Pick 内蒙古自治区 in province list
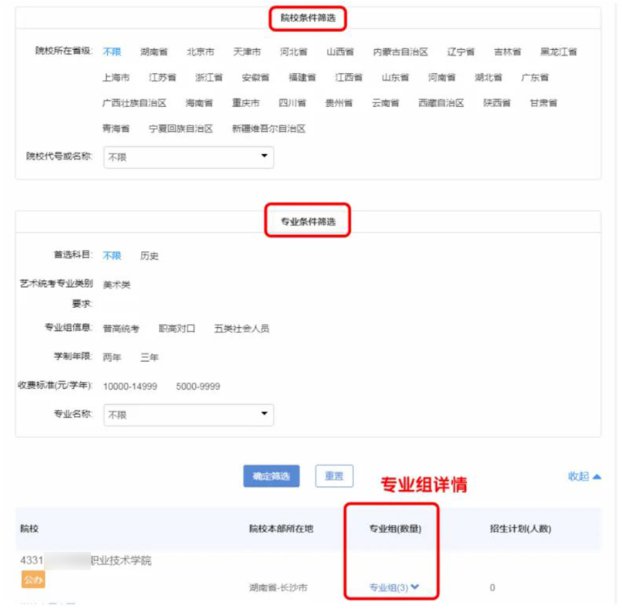The width and height of the screenshot is (622, 614). 400,52
